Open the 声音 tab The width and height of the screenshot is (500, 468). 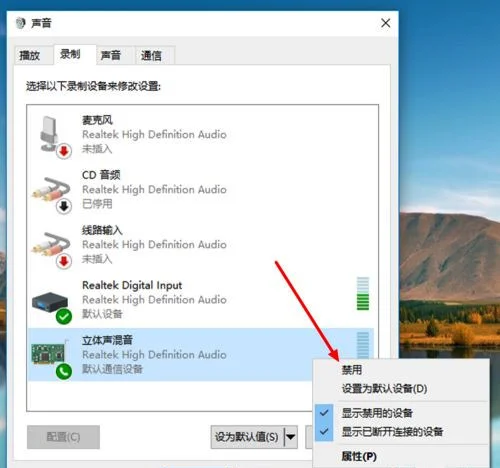[111, 55]
